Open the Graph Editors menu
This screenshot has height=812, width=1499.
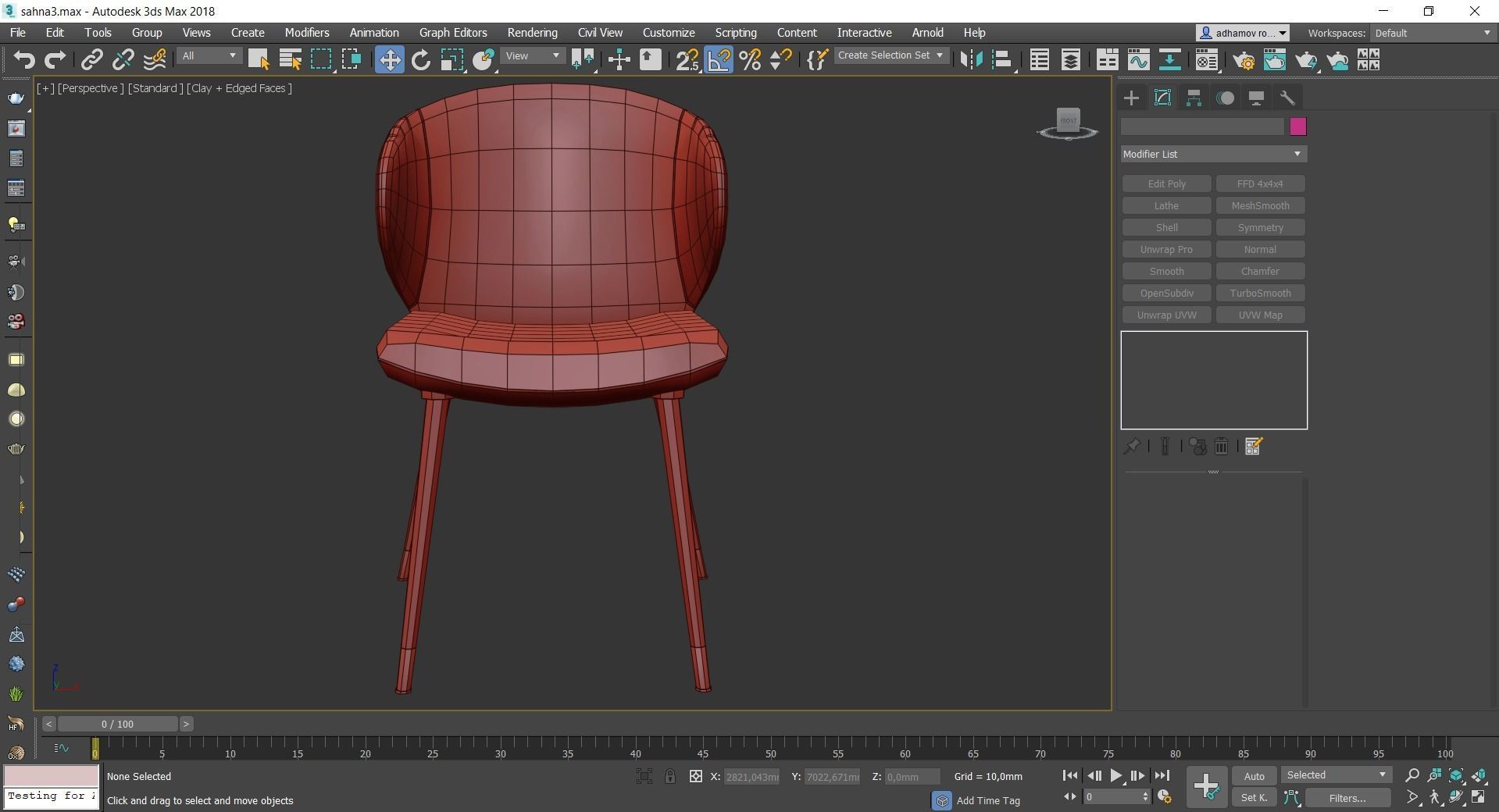tap(453, 33)
